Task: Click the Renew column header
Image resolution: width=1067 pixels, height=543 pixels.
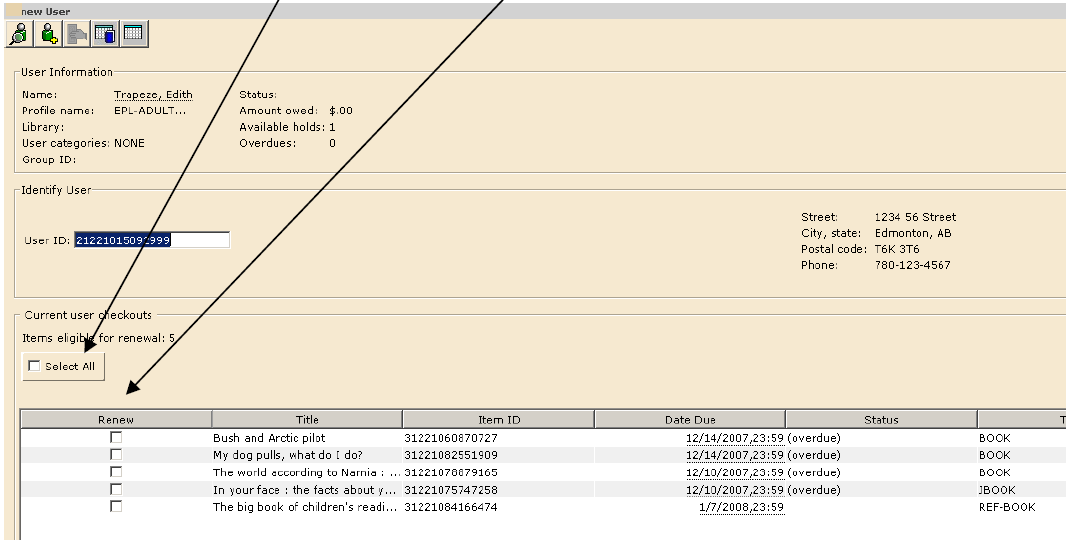Action: pos(116,420)
